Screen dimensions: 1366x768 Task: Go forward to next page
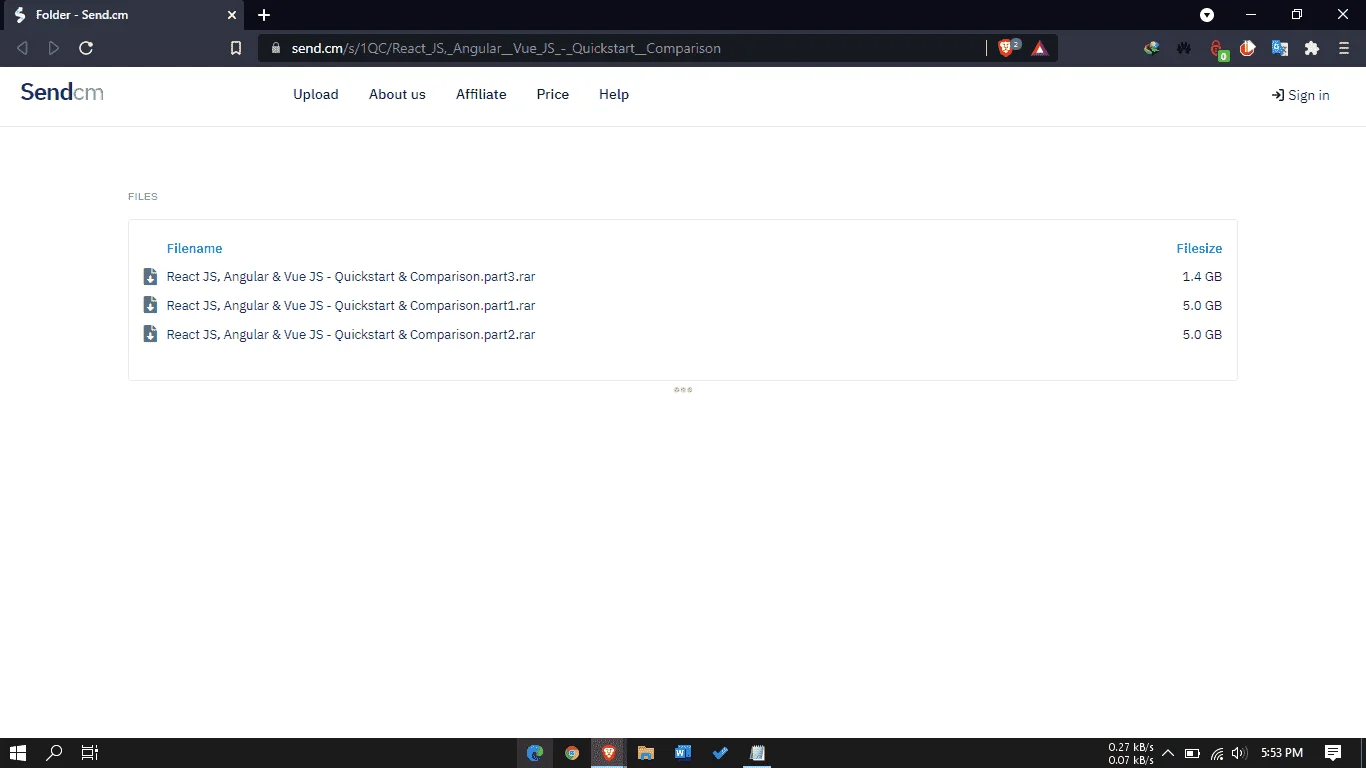coord(54,48)
